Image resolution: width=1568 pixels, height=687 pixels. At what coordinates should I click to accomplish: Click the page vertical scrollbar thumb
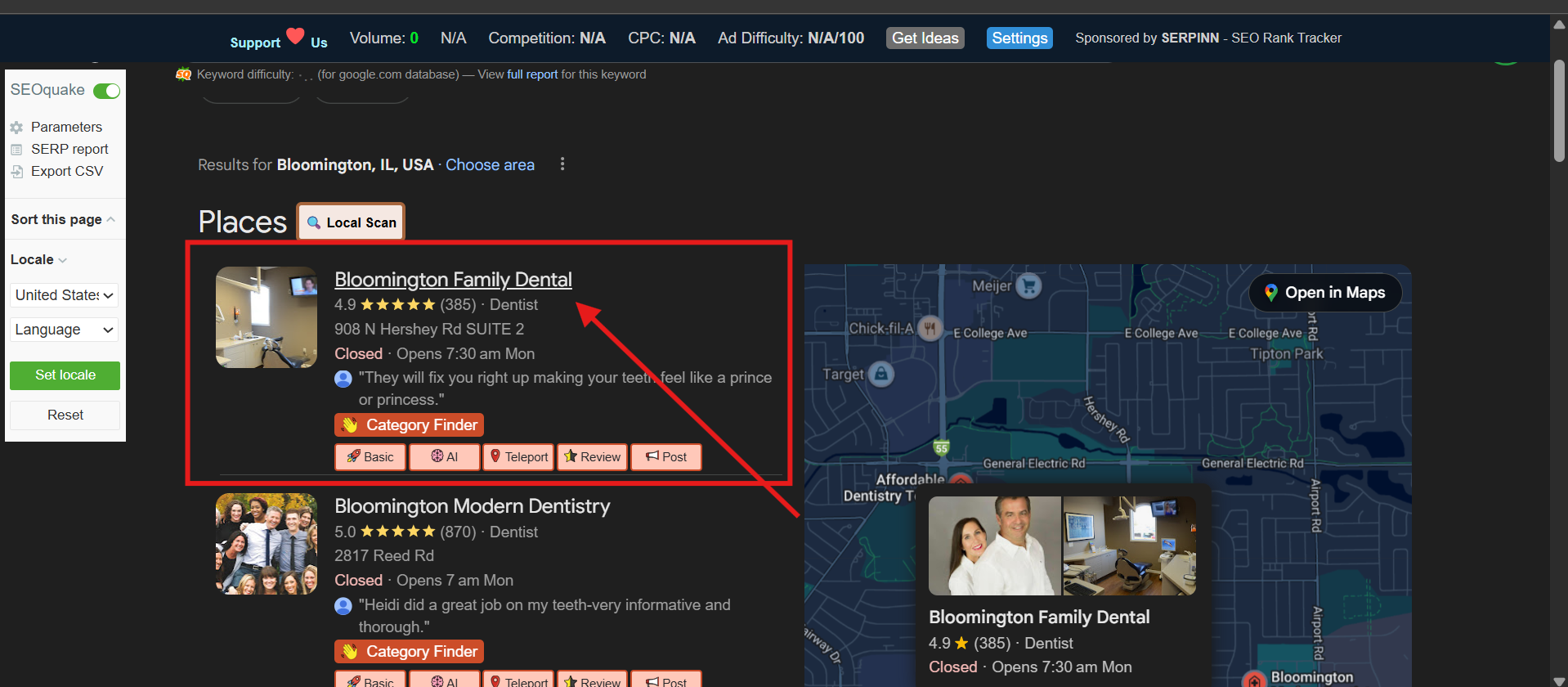pos(1559,110)
